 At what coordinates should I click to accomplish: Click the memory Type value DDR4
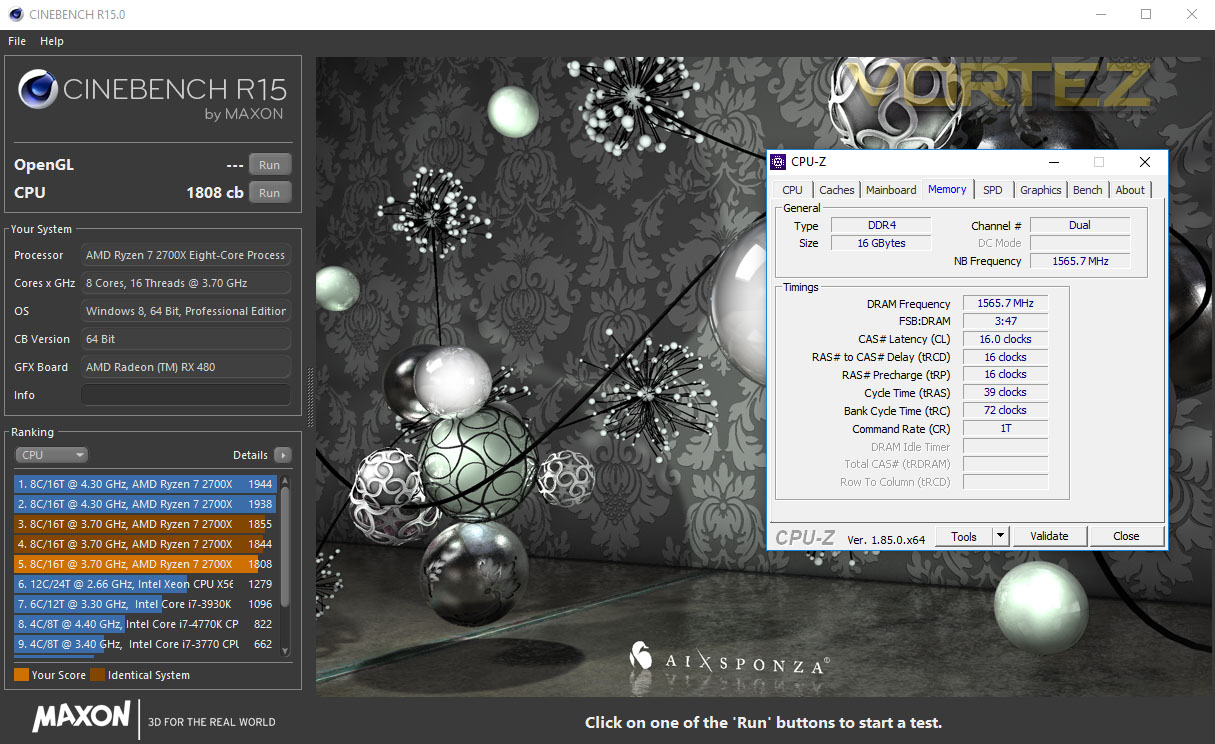click(x=881, y=225)
